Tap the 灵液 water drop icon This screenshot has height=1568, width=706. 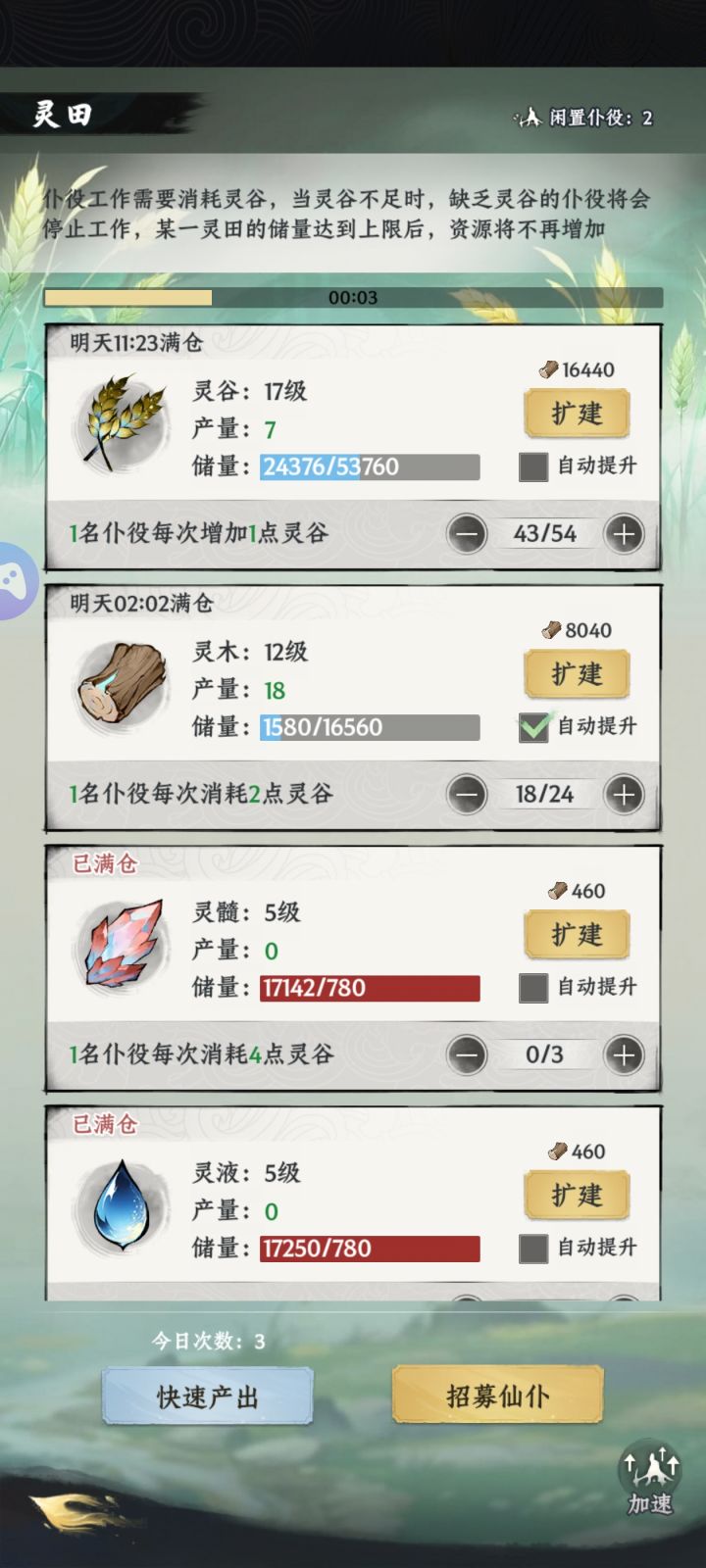122,1205
